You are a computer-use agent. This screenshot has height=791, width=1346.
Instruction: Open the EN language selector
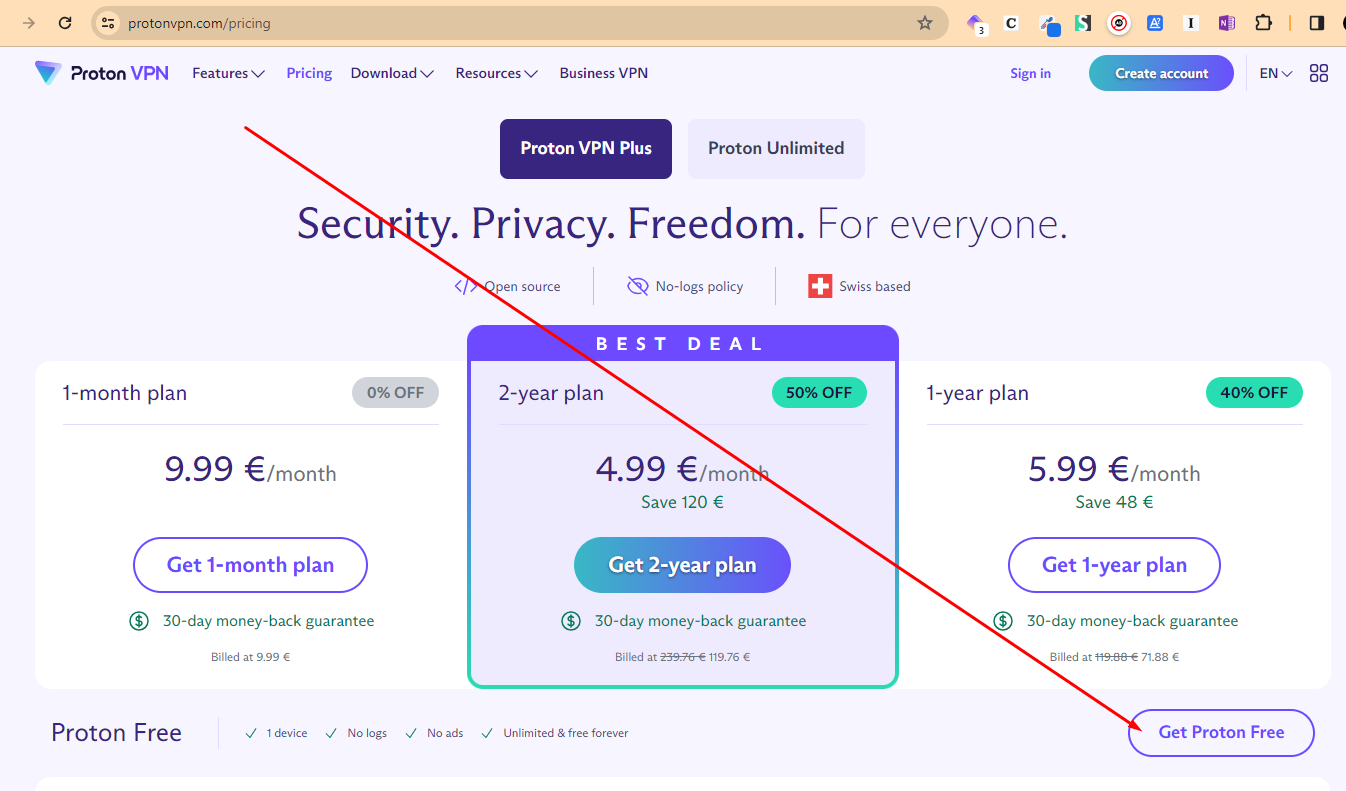tap(1276, 73)
